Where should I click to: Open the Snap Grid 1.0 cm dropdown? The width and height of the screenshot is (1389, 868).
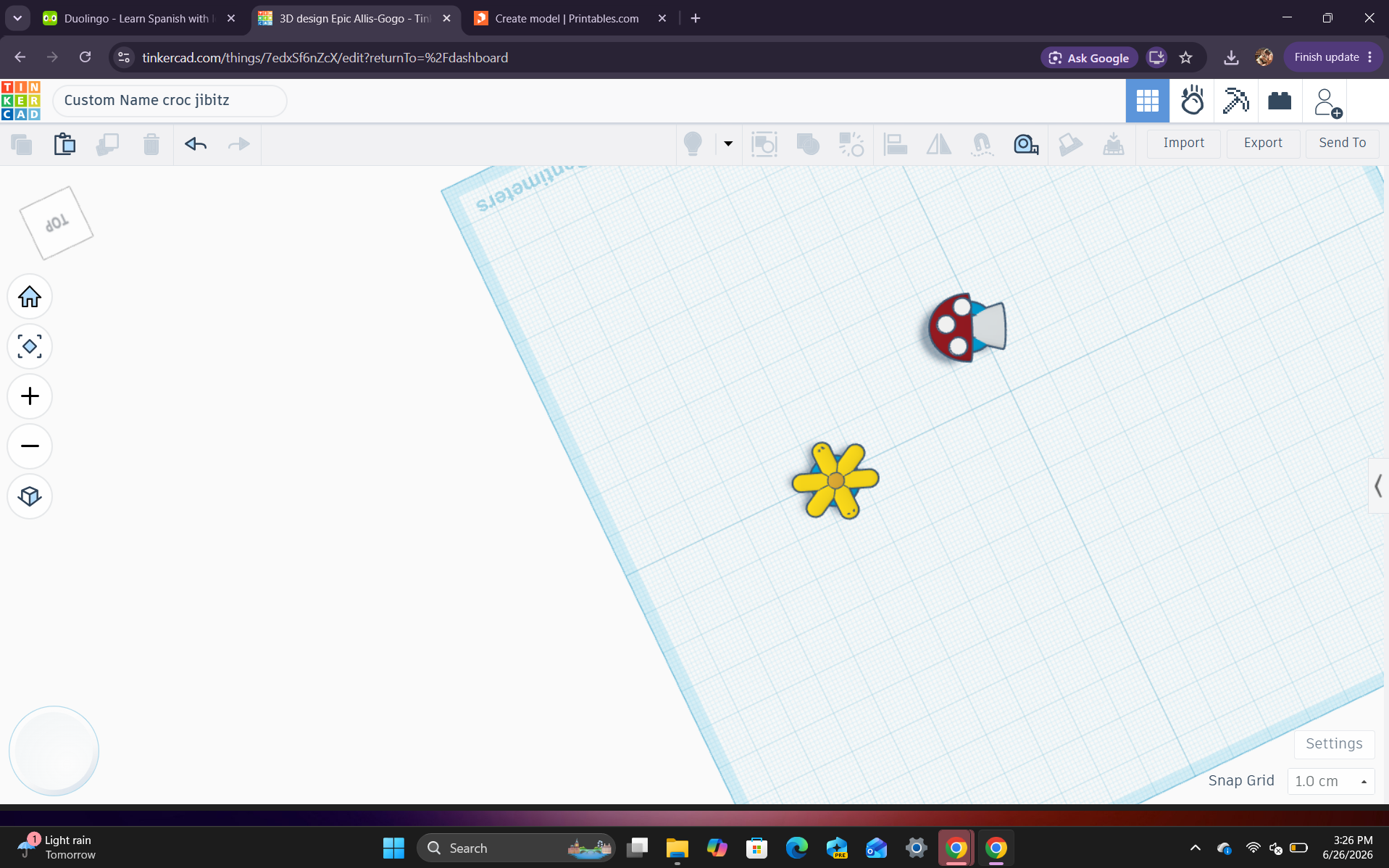click(1330, 781)
